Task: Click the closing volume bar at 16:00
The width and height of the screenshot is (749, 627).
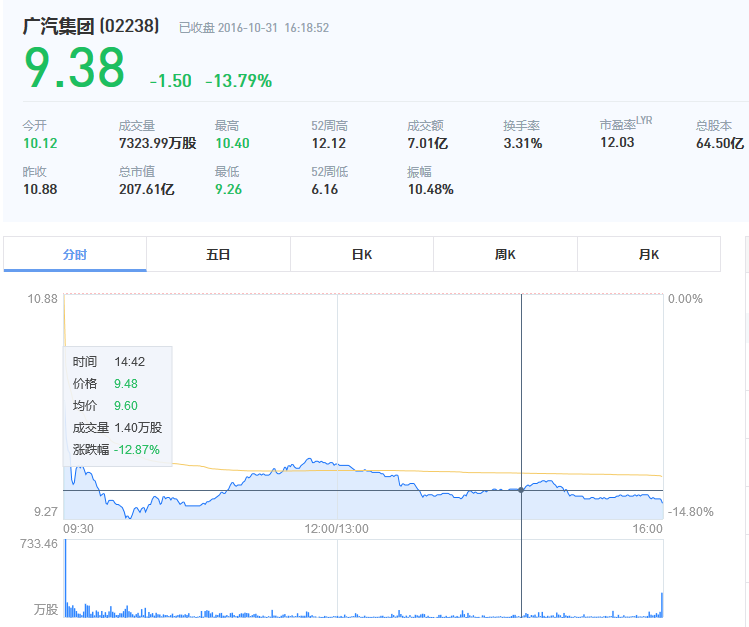Action: 662,605
